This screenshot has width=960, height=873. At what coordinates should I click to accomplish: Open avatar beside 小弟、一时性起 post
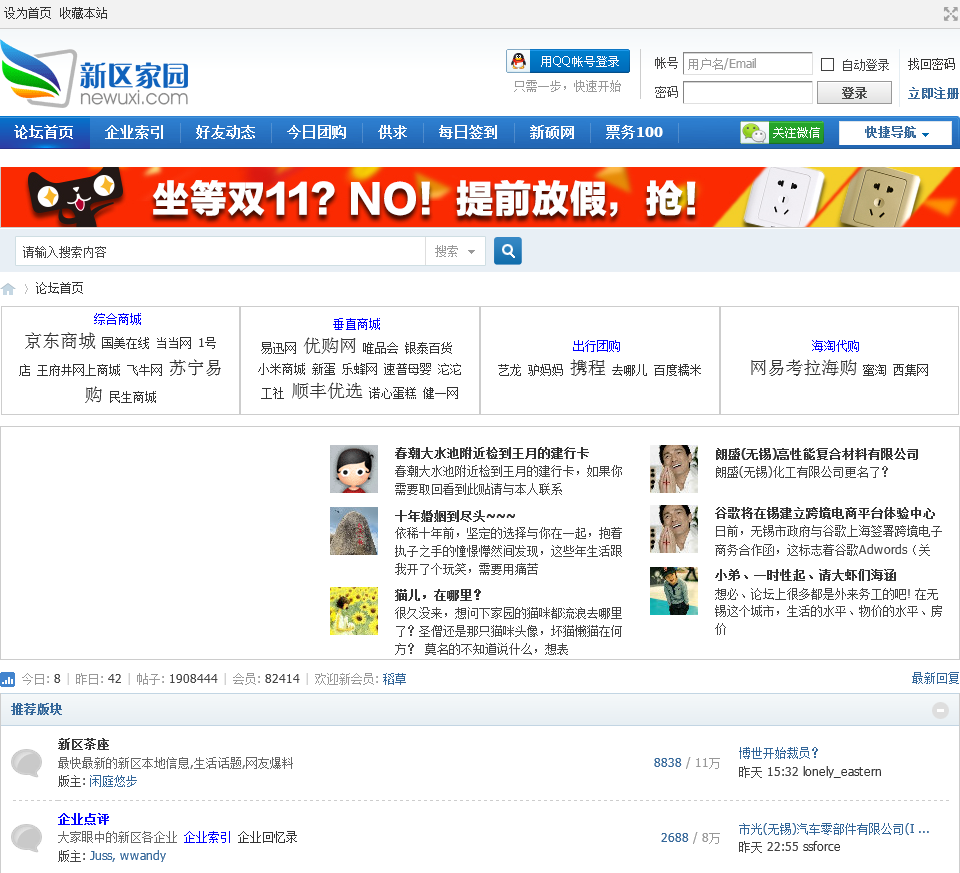coord(673,591)
